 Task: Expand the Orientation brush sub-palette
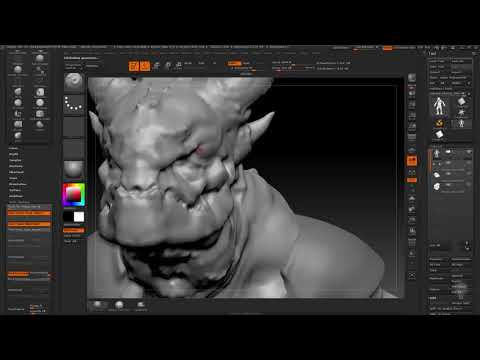pyautogui.click(x=17, y=184)
